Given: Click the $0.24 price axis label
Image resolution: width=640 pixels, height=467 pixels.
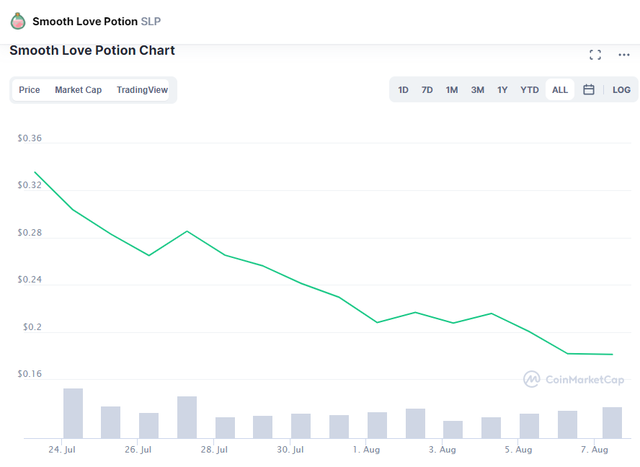Looking at the screenshot, I should coord(29,279).
